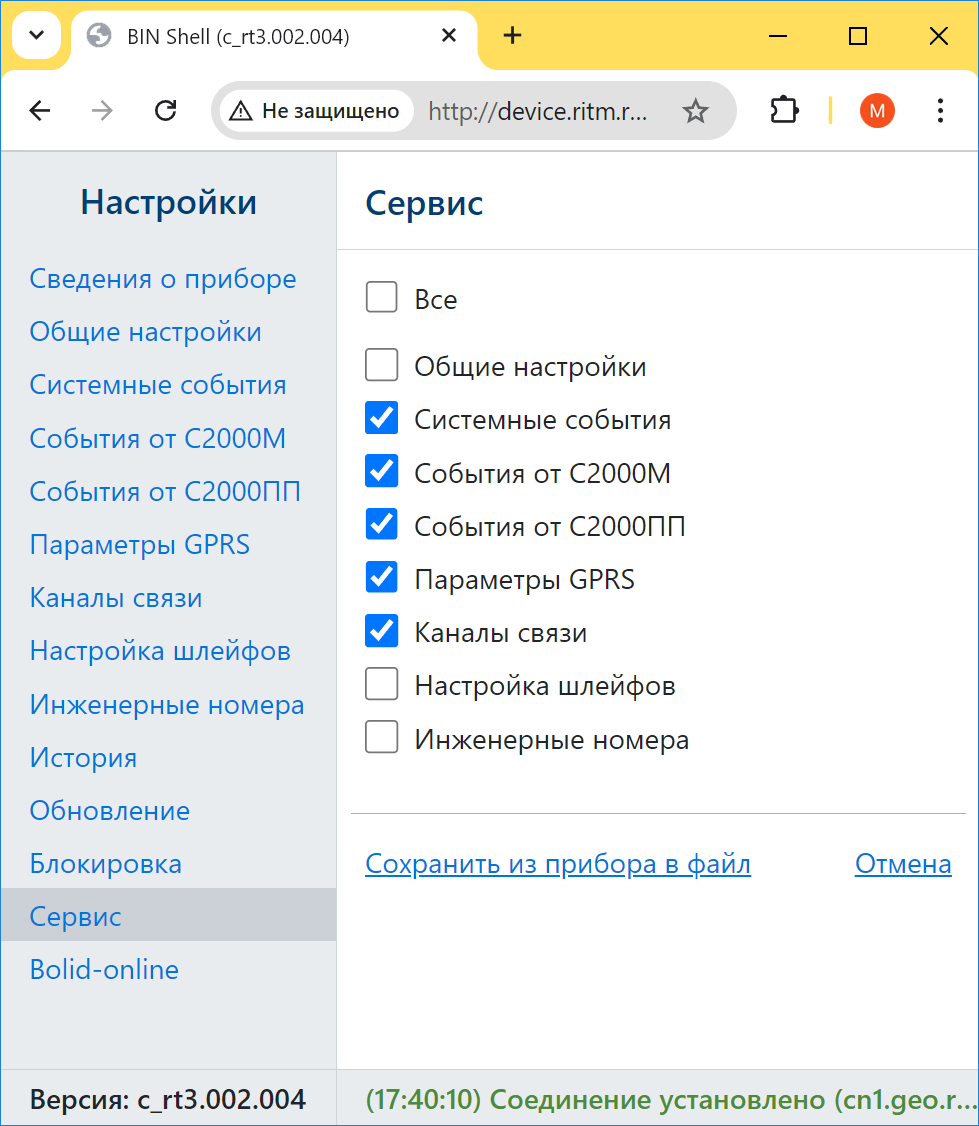The height and width of the screenshot is (1126, 979).
Task: Open the profile avatar M
Action: (x=877, y=111)
